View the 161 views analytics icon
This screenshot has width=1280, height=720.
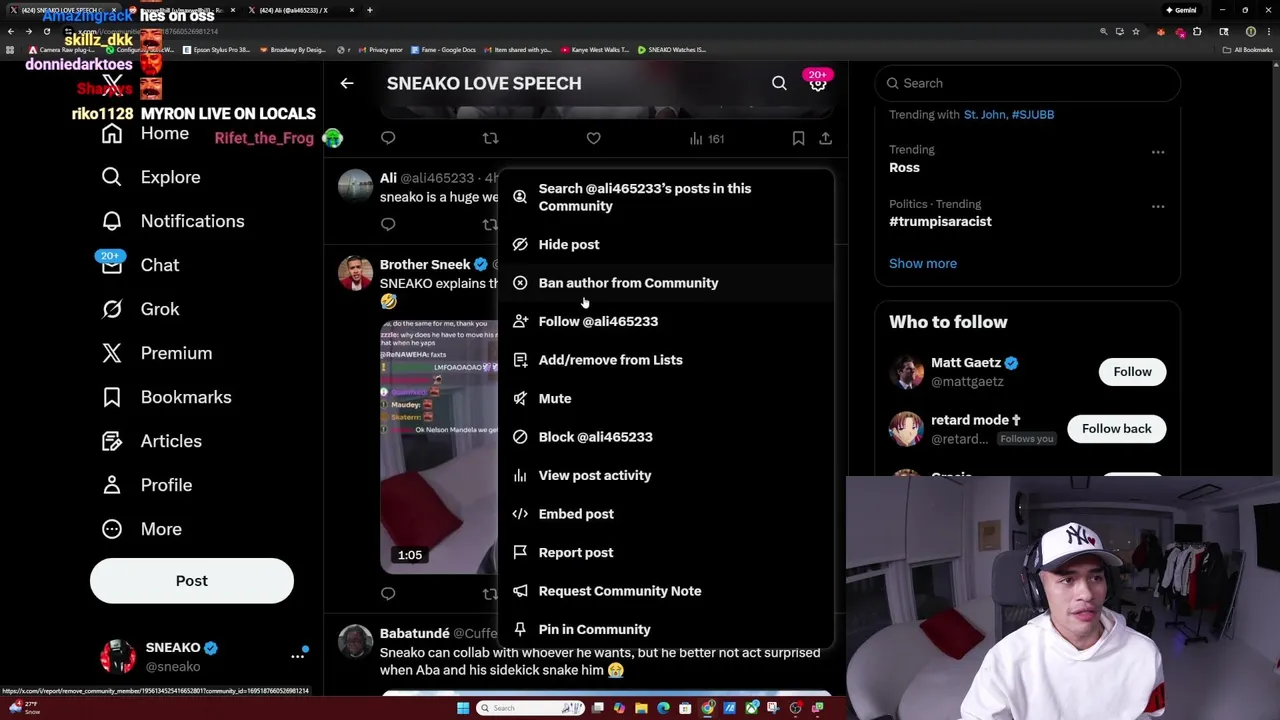click(x=706, y=139)
